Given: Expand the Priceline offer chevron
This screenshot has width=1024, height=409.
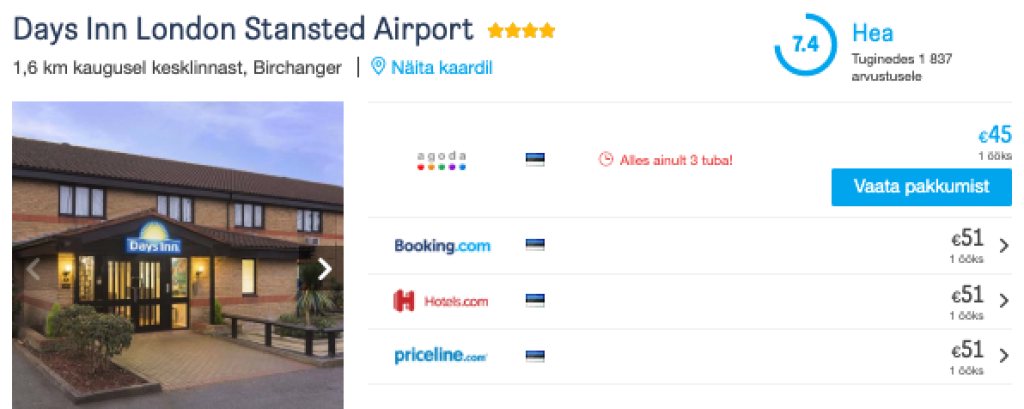Looking at the screenshot, I should coord(1004,355).
